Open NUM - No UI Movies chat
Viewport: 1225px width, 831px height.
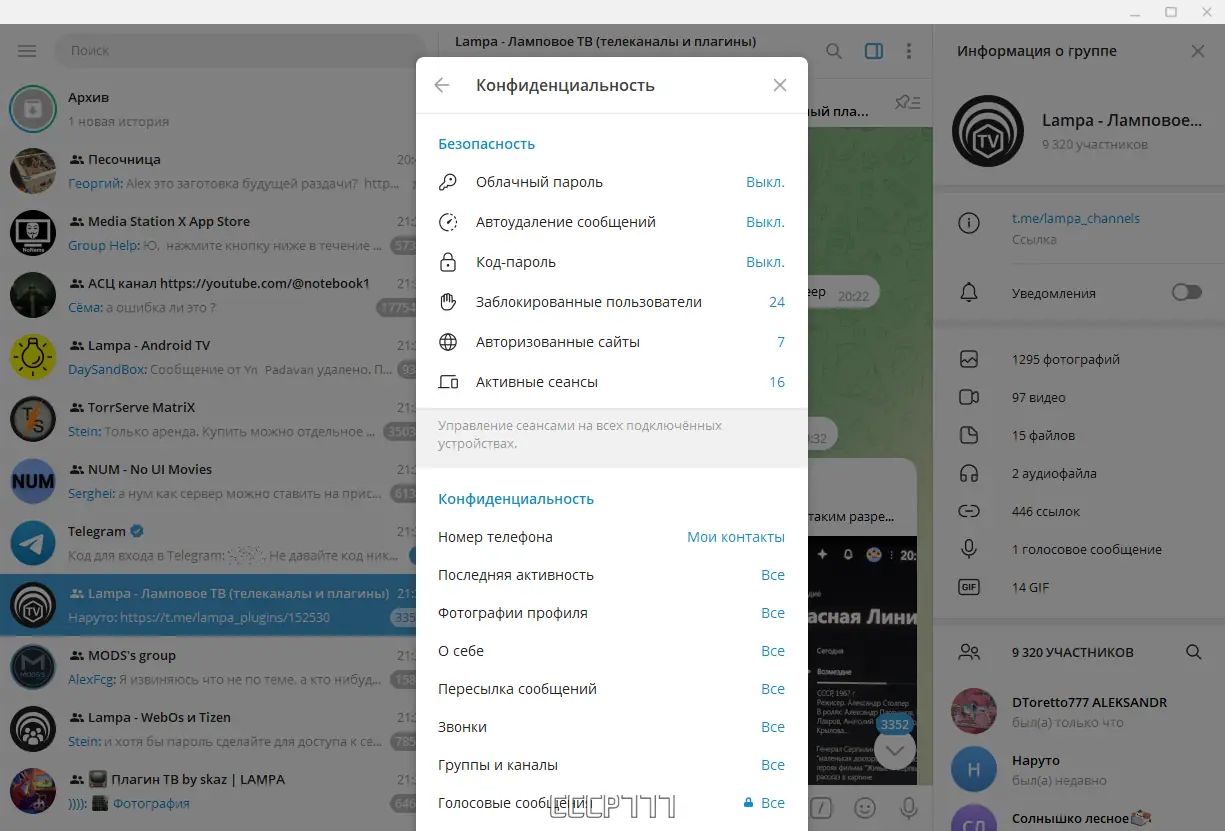(x=208, y=481)
